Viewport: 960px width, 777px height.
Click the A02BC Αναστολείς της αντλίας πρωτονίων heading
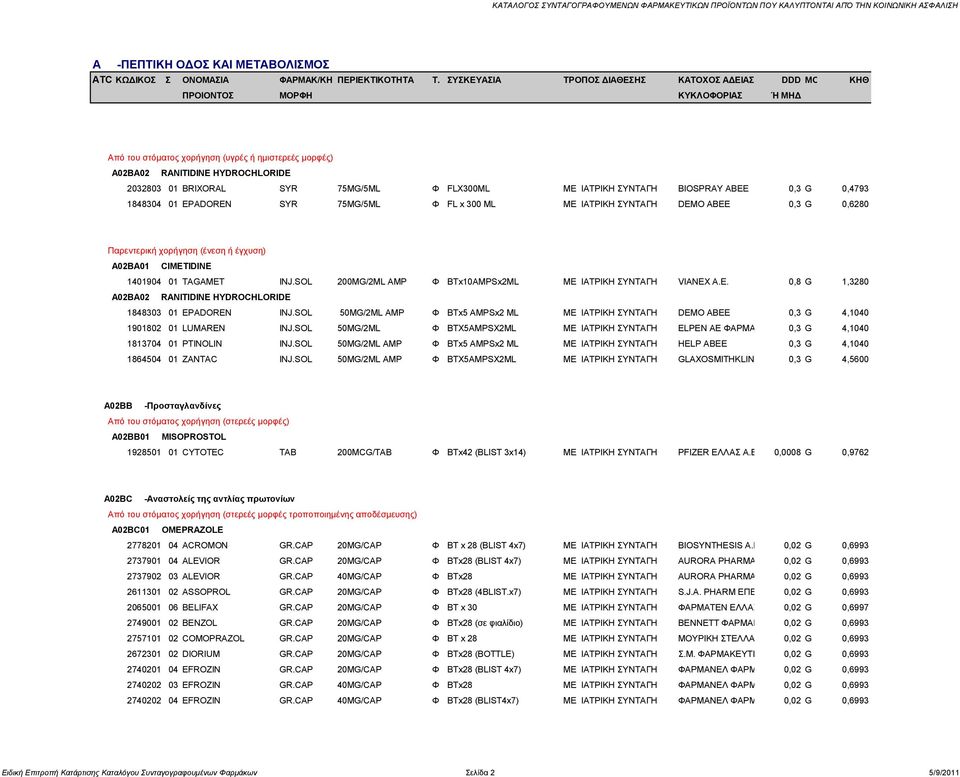[x=199, y=499]
